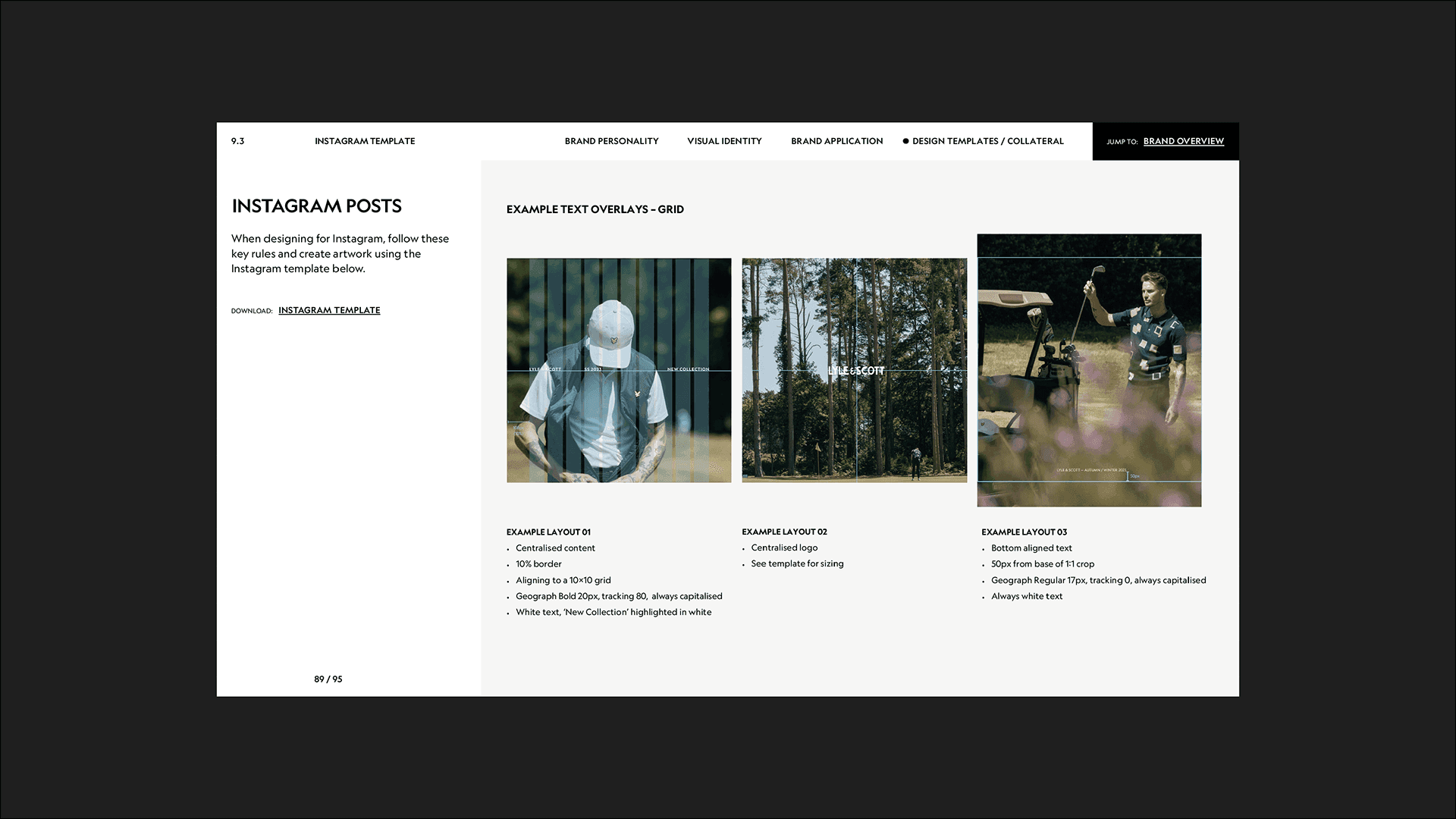Open the Brand Personality section

pyautogui.click(x=611, y=141)
